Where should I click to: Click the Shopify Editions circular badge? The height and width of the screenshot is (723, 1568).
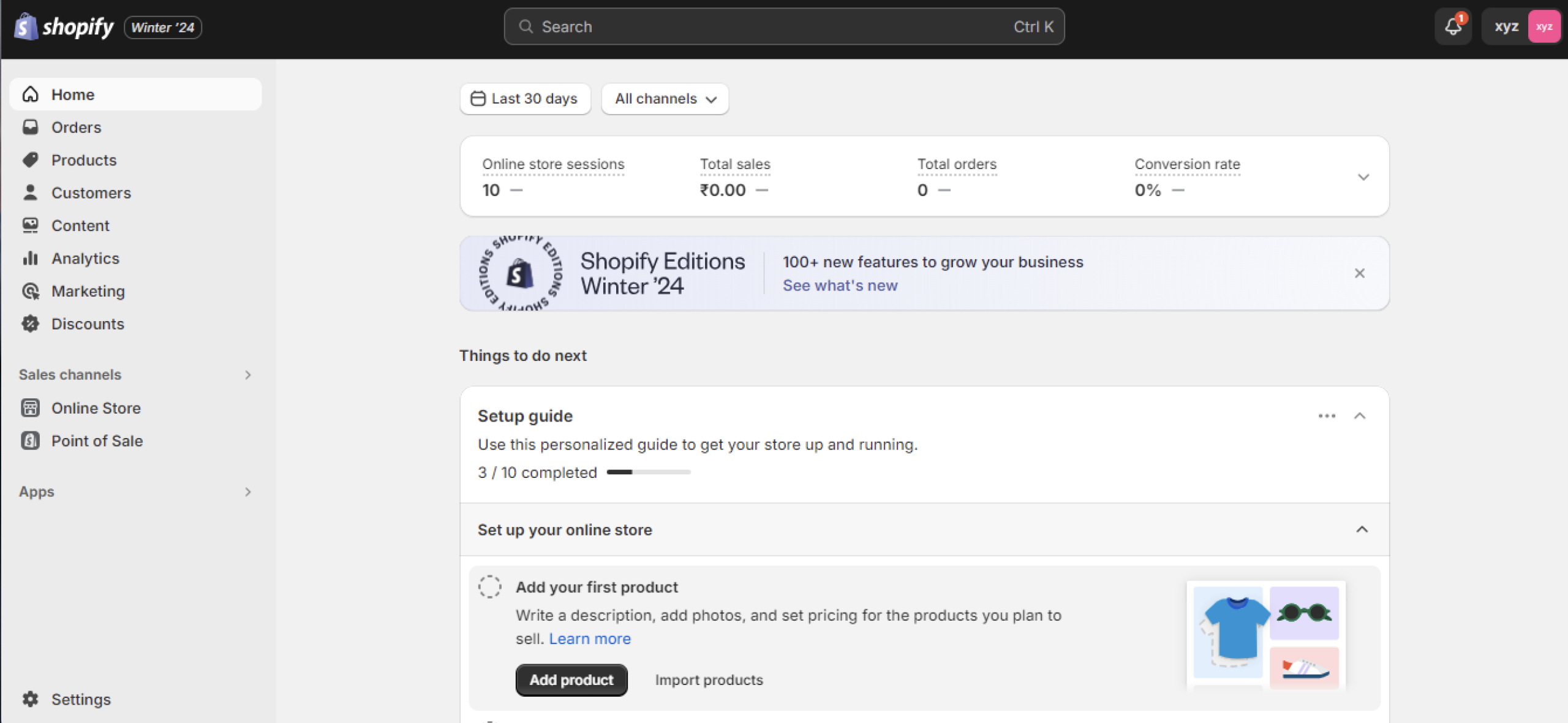point(520,273)
